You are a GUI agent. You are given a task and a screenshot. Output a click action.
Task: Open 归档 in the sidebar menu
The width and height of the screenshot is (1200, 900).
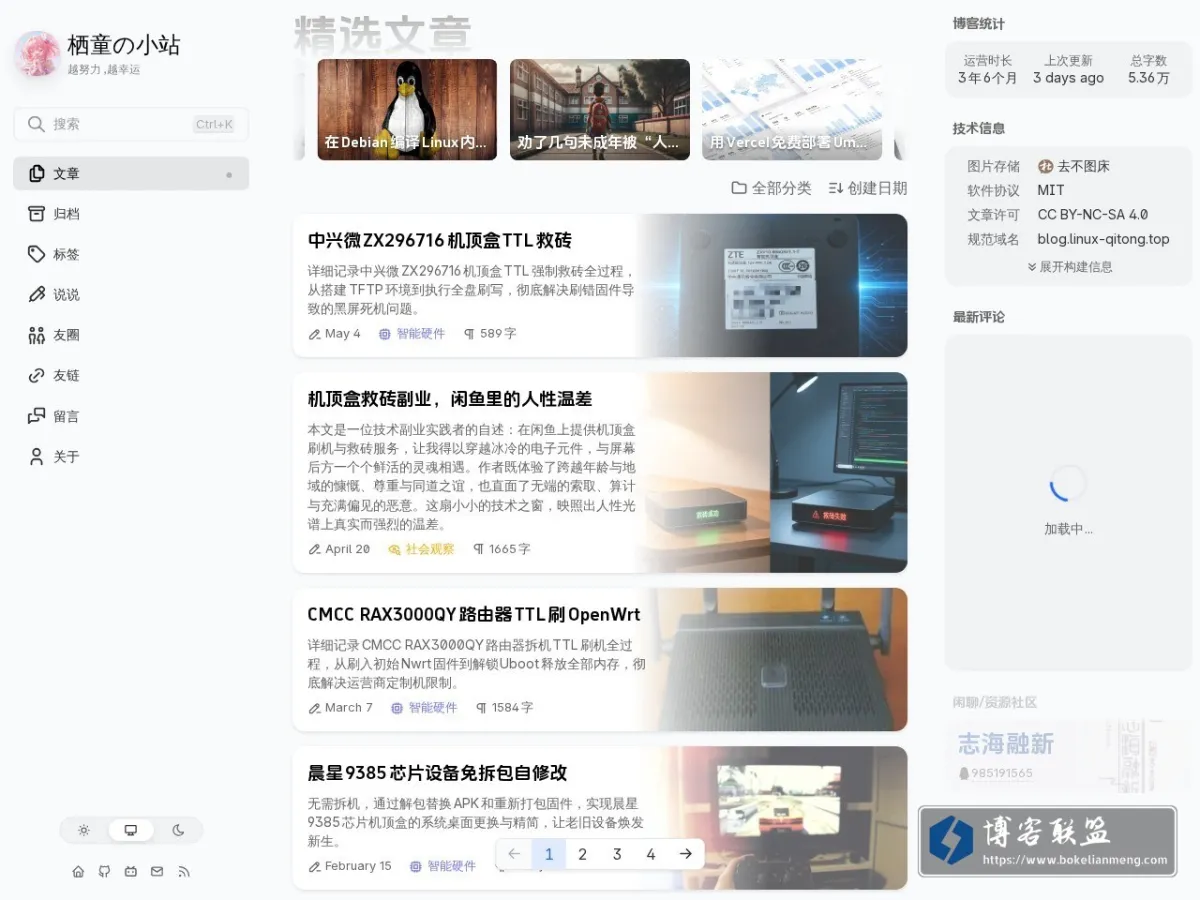point(131,214)
